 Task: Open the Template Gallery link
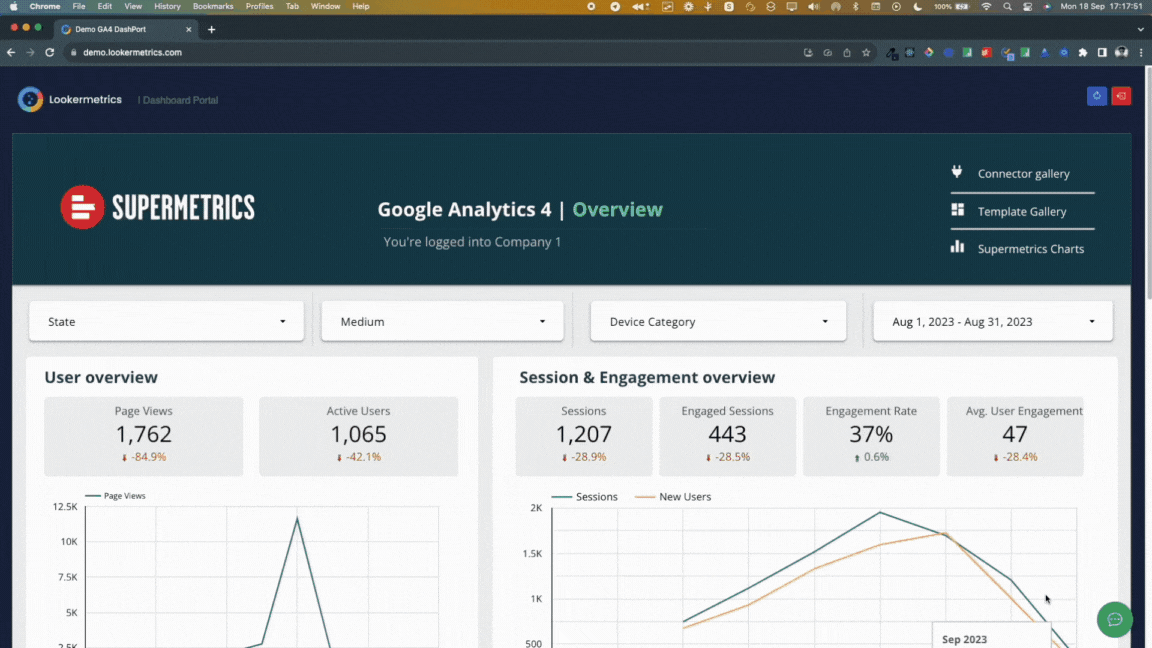[1022, 212]
